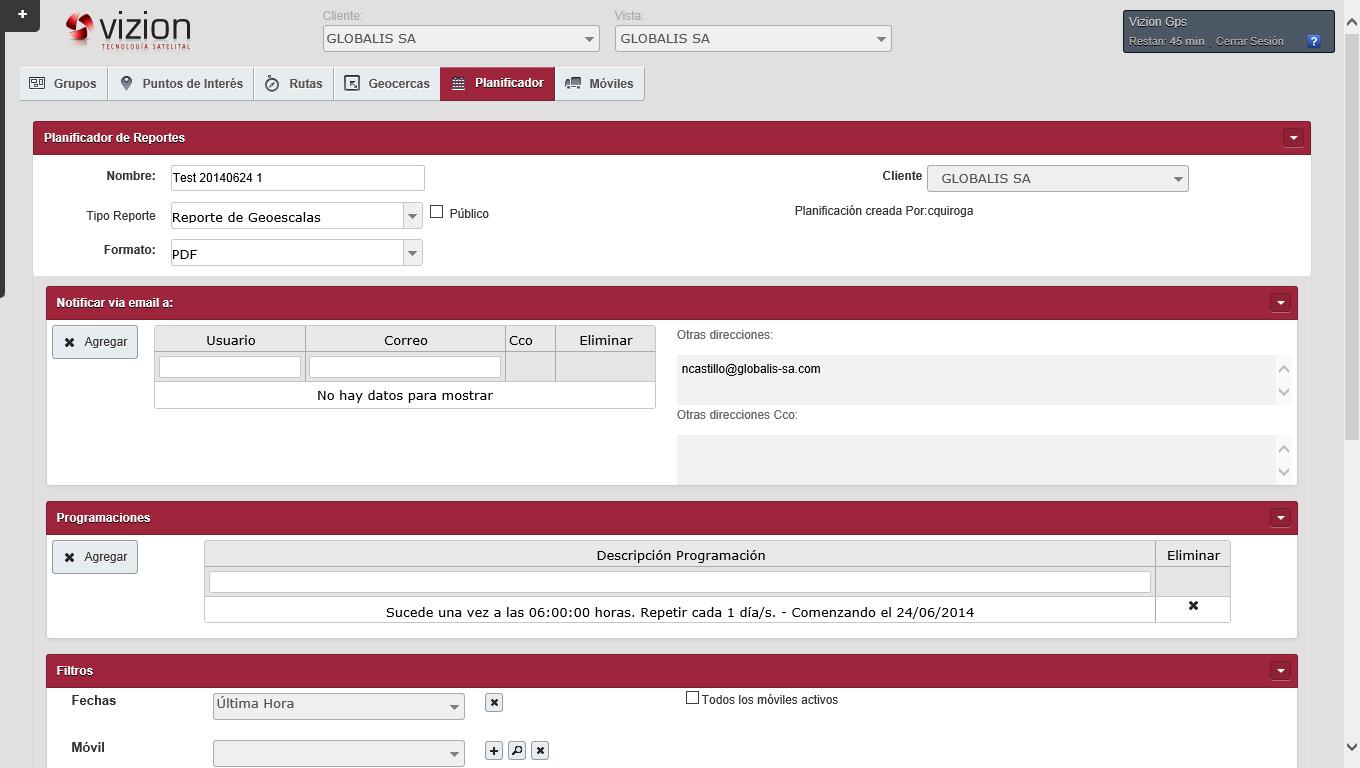Click Cerrar Sesión link
1360x768 pixels.
pyautogui.click(x=1249, y=41)
